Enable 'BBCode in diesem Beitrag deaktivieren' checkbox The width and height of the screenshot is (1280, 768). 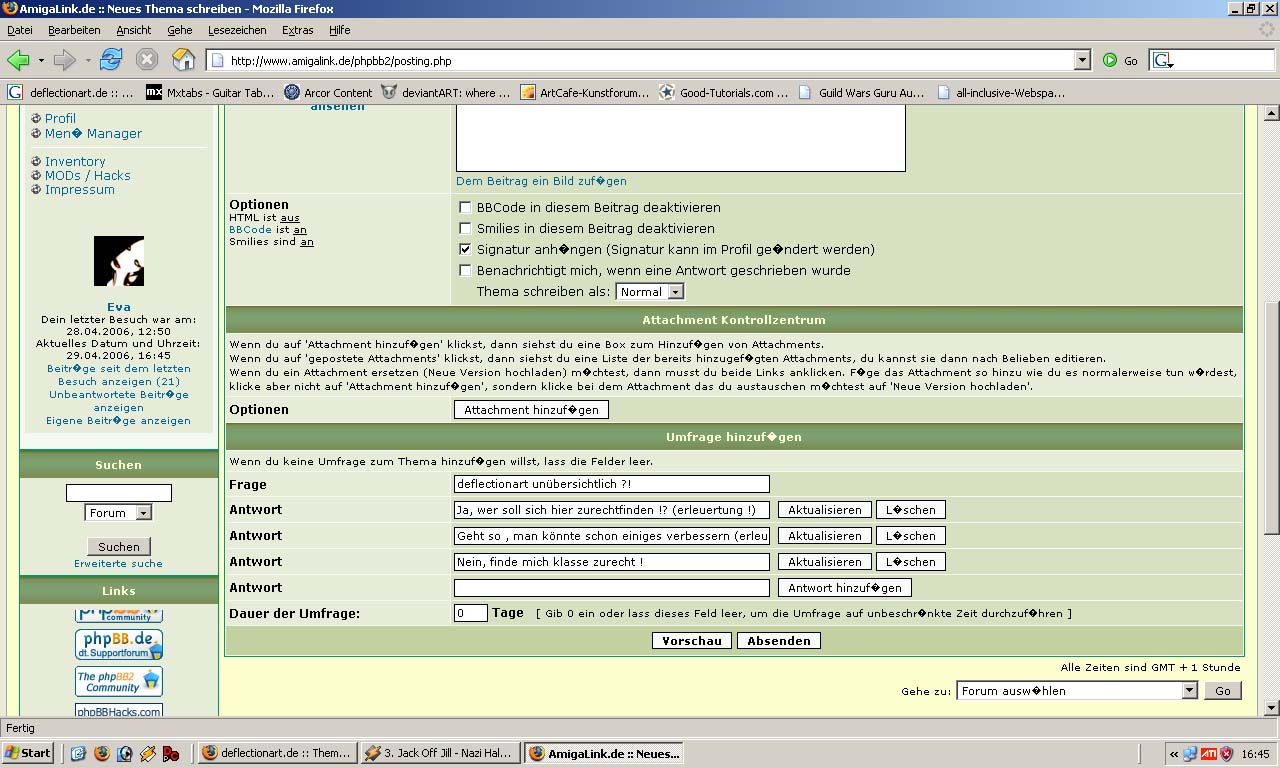click(x=465, y=208)
